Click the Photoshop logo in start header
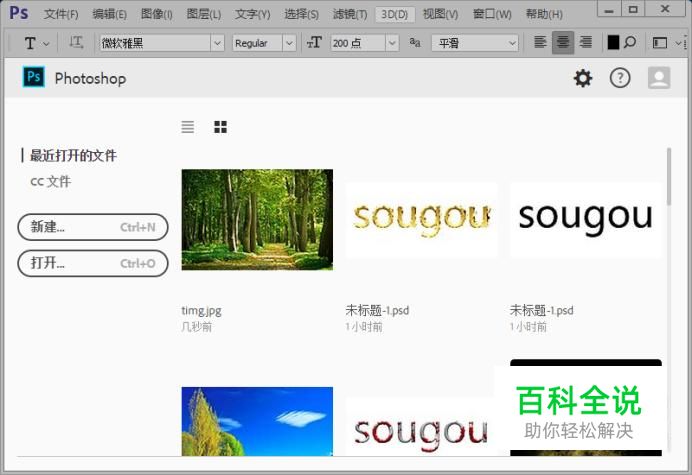Image resolution: width=692 pixels, height=475 pixels. (x=34, y=77)
